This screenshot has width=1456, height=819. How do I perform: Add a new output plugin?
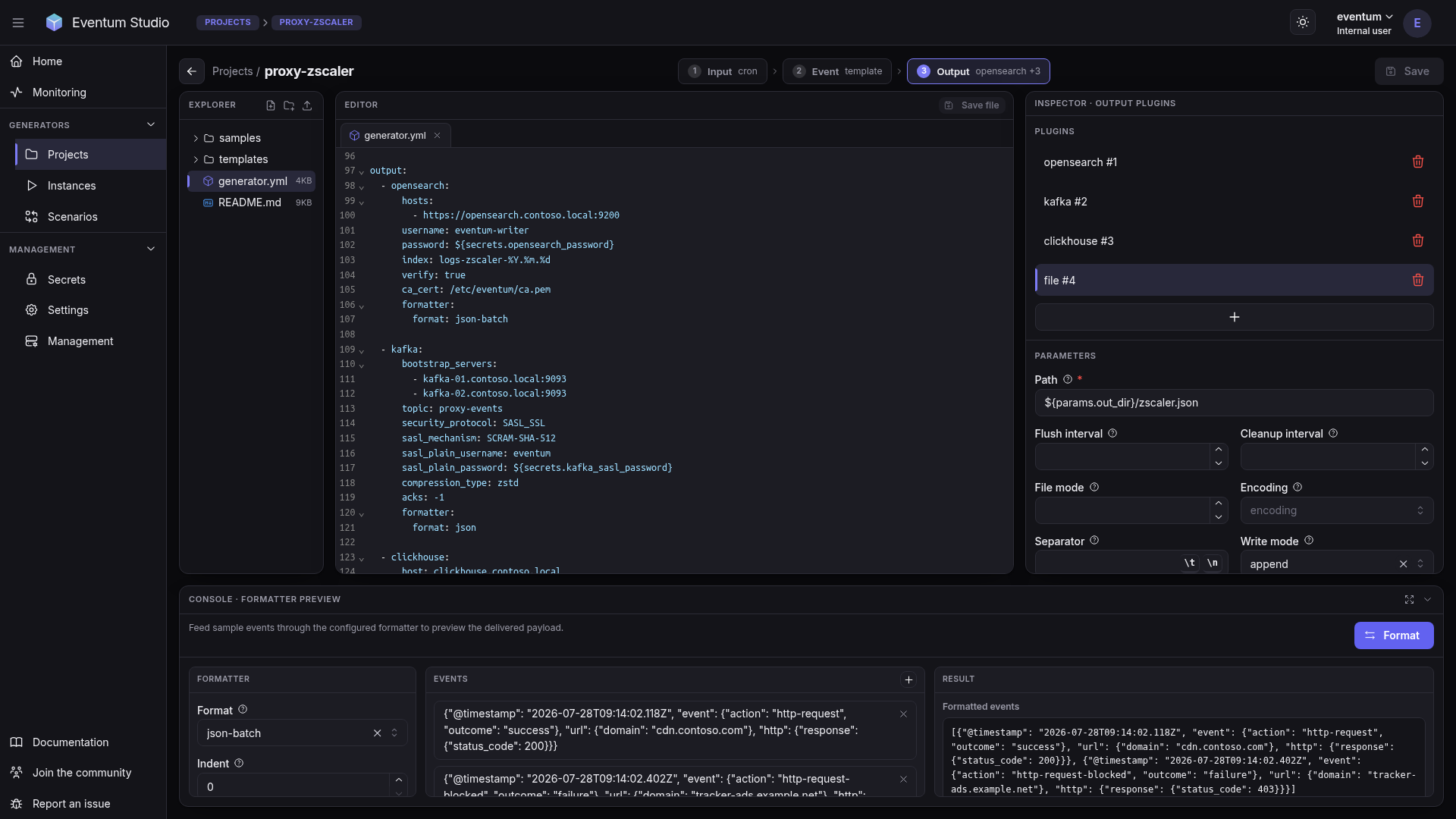click(x=1234, y=317)
